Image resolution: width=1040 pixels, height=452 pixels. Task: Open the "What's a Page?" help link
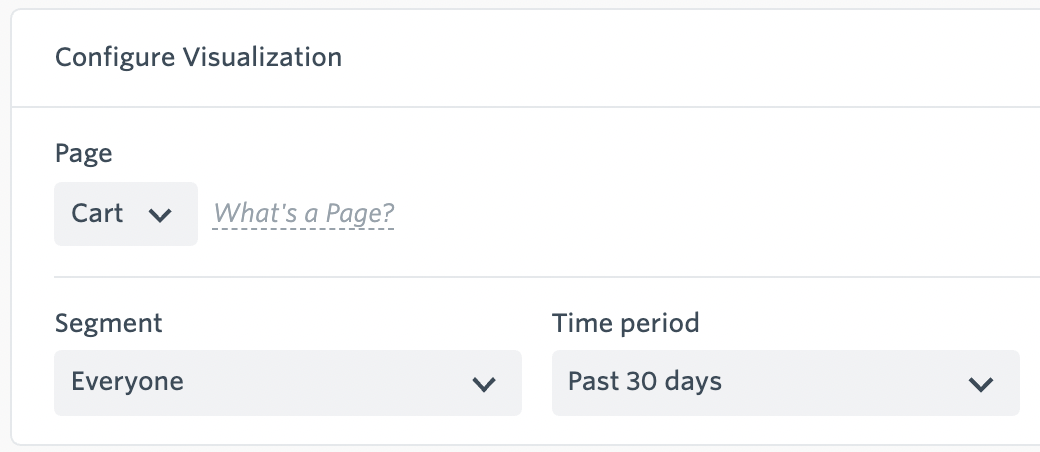pos(304,213)
